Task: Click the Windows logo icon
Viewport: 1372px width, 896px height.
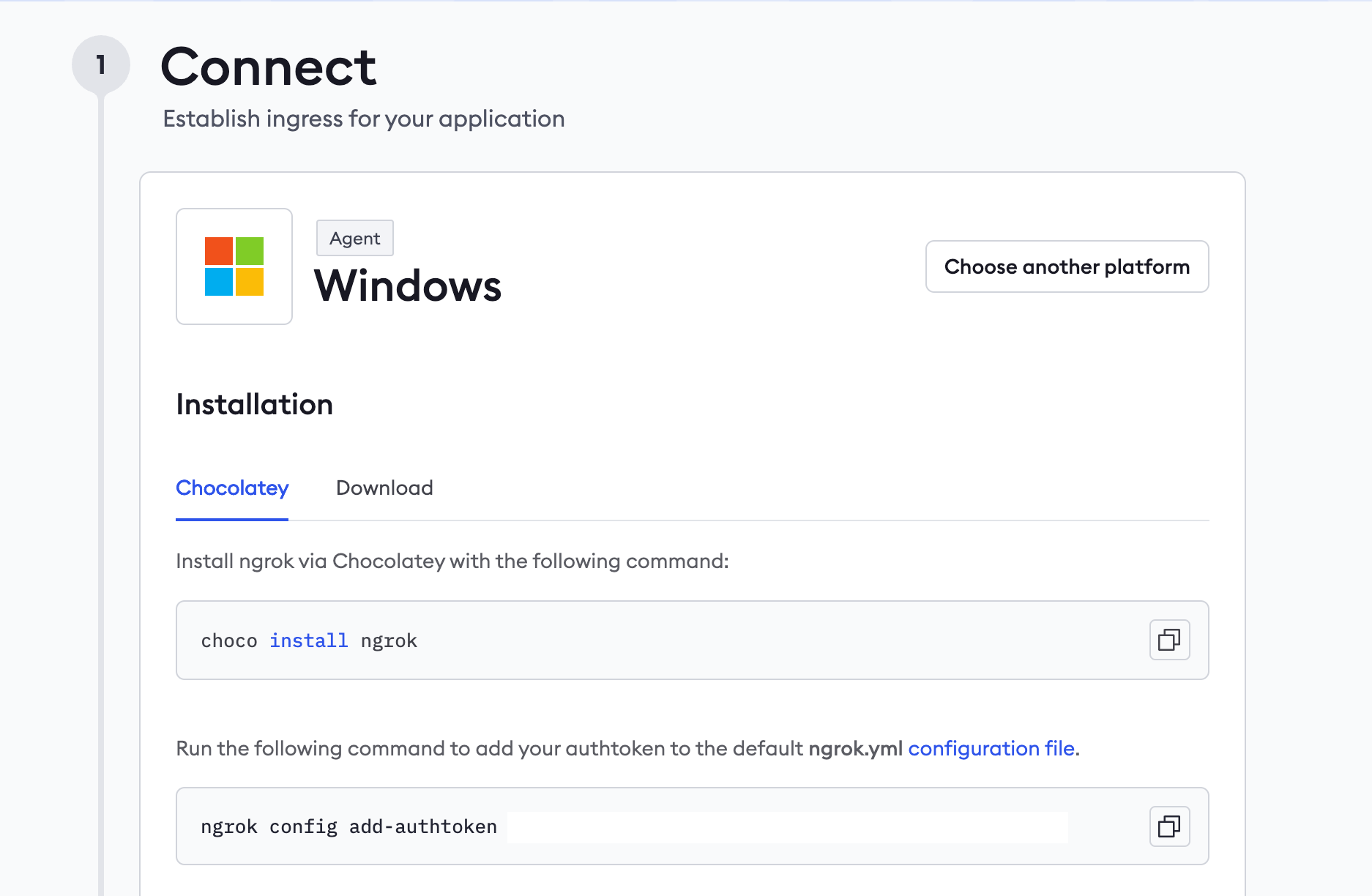Action: coord(234,266)
